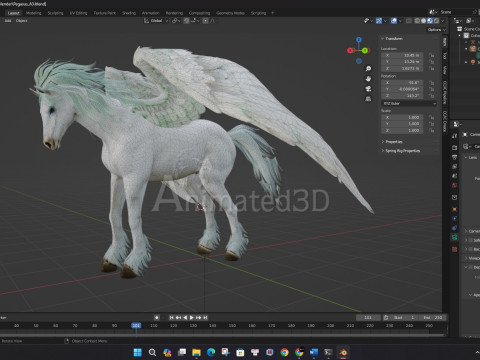480x360 pixels.
Task: Click the Location X value field
Action: [402, 55]
